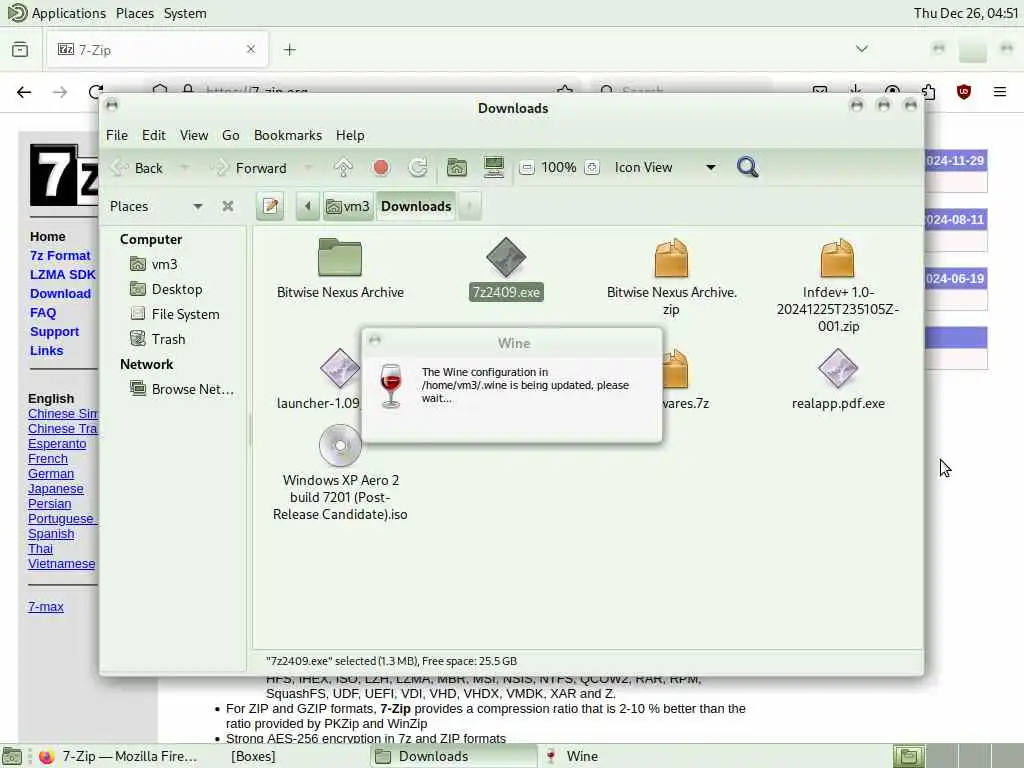Open the 7-max link on the page
The image size is (1024, 768).
(46, 607)
